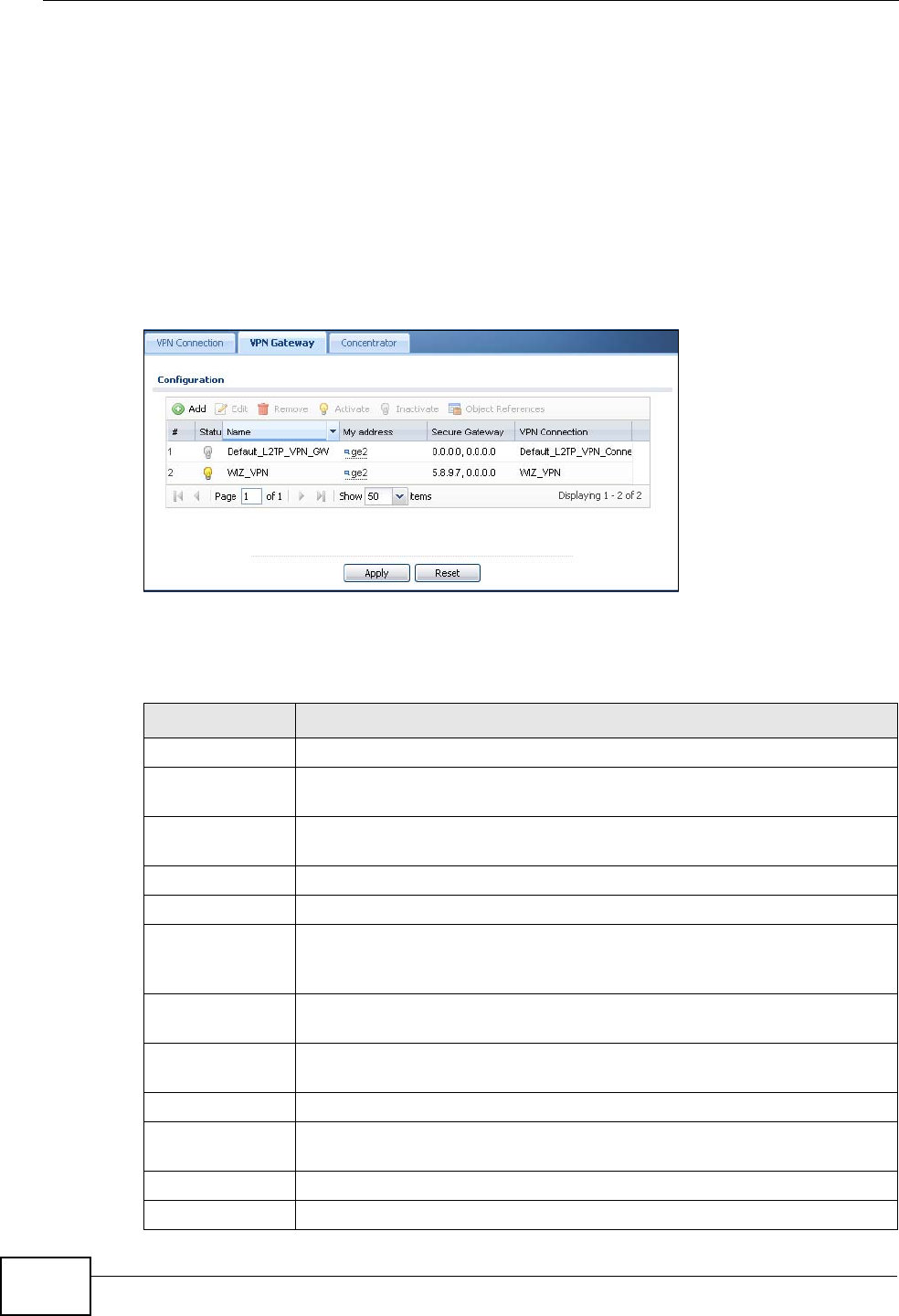899x1316 pixels.
Task: Click the 0.0.0.0, 0.0.0.0 secure gateway cell
Action: click(464, 451)
